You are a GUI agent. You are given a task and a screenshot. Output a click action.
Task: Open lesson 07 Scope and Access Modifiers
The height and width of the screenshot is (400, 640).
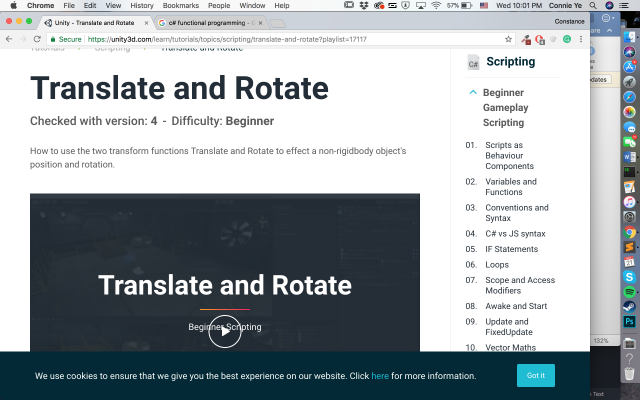520,285
